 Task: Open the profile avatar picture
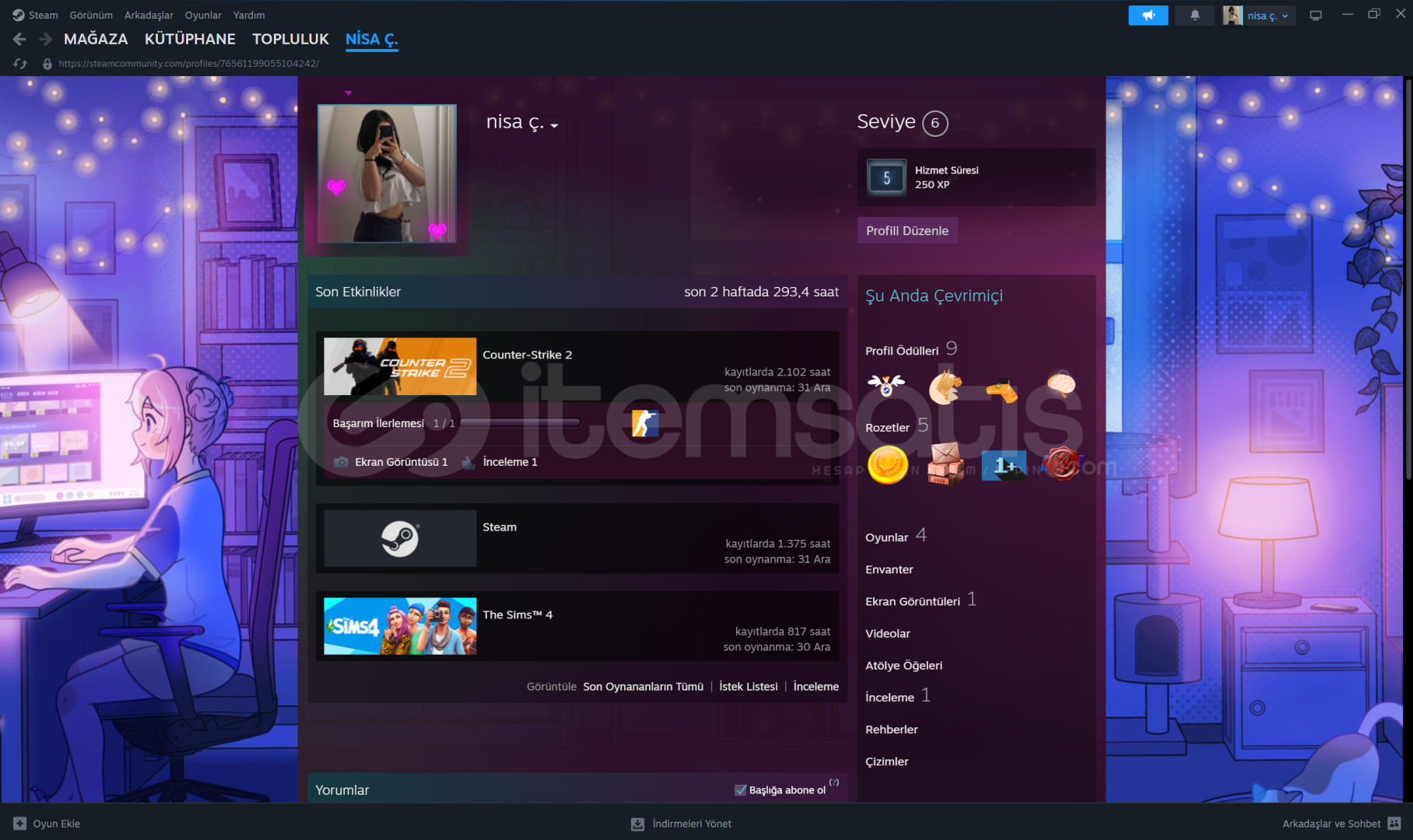point(387,173)
